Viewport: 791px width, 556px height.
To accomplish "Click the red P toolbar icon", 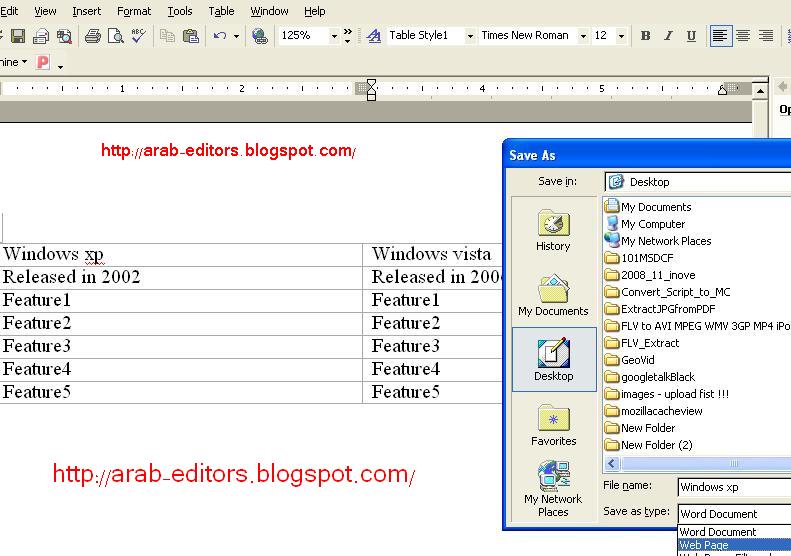I will (x=43, y=62).
